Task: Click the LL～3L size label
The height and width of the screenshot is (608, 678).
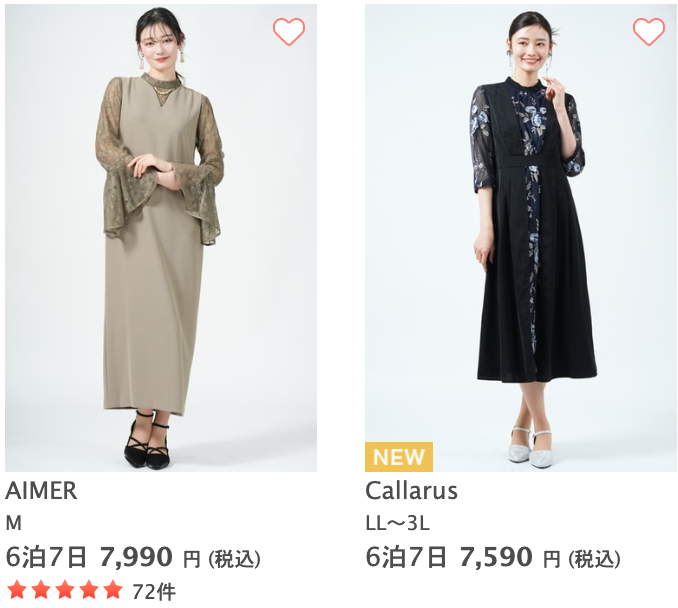Action: point(398,523)
